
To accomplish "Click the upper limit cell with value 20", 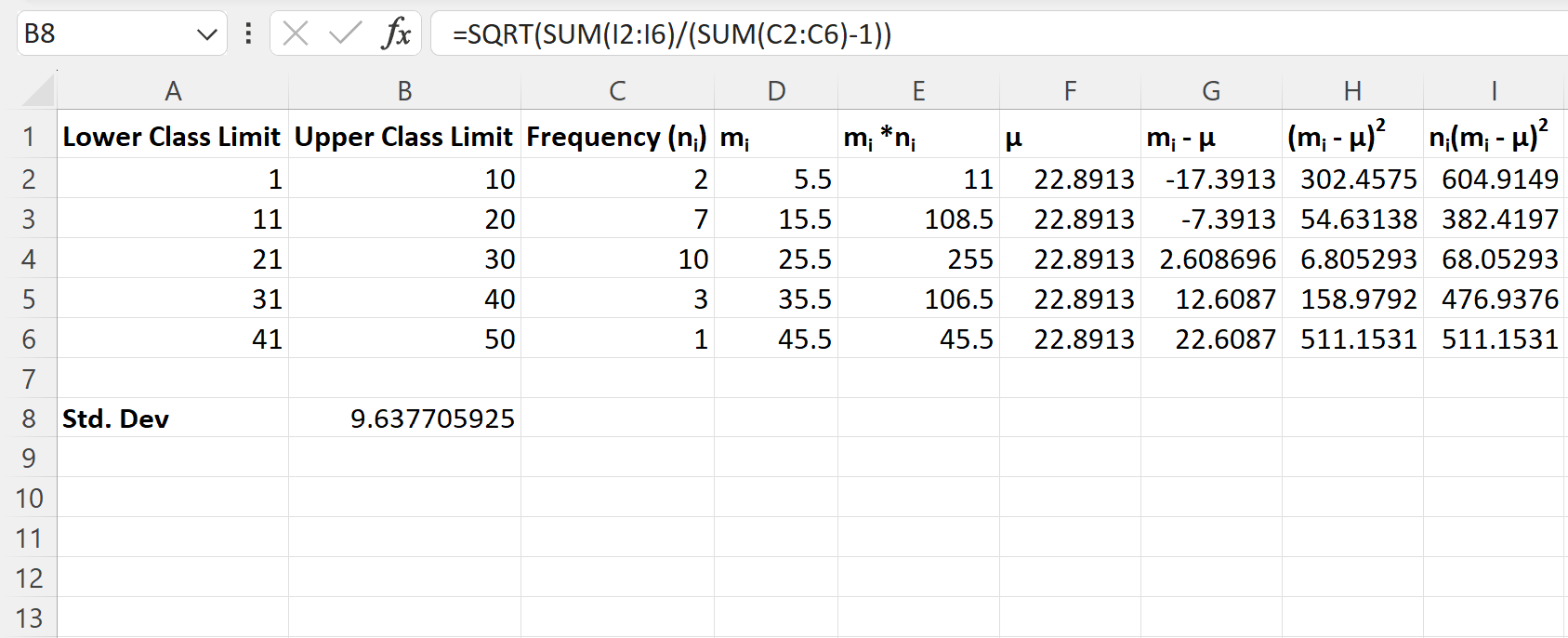I will 404,219.
